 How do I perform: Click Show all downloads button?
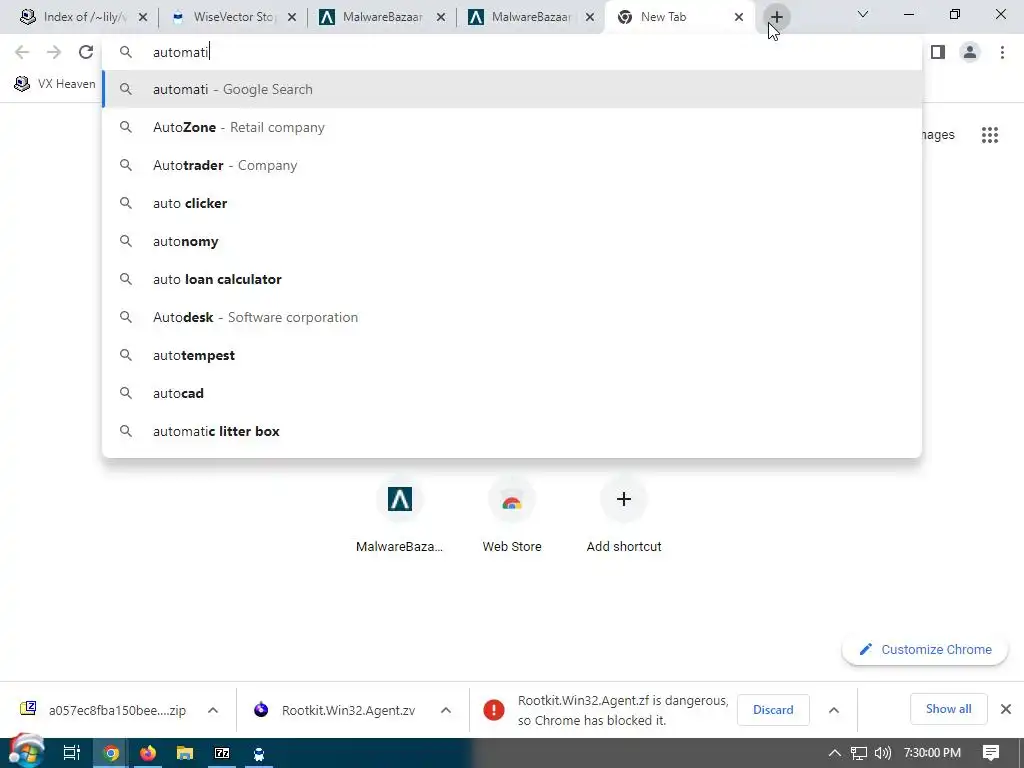coord(948,709)
